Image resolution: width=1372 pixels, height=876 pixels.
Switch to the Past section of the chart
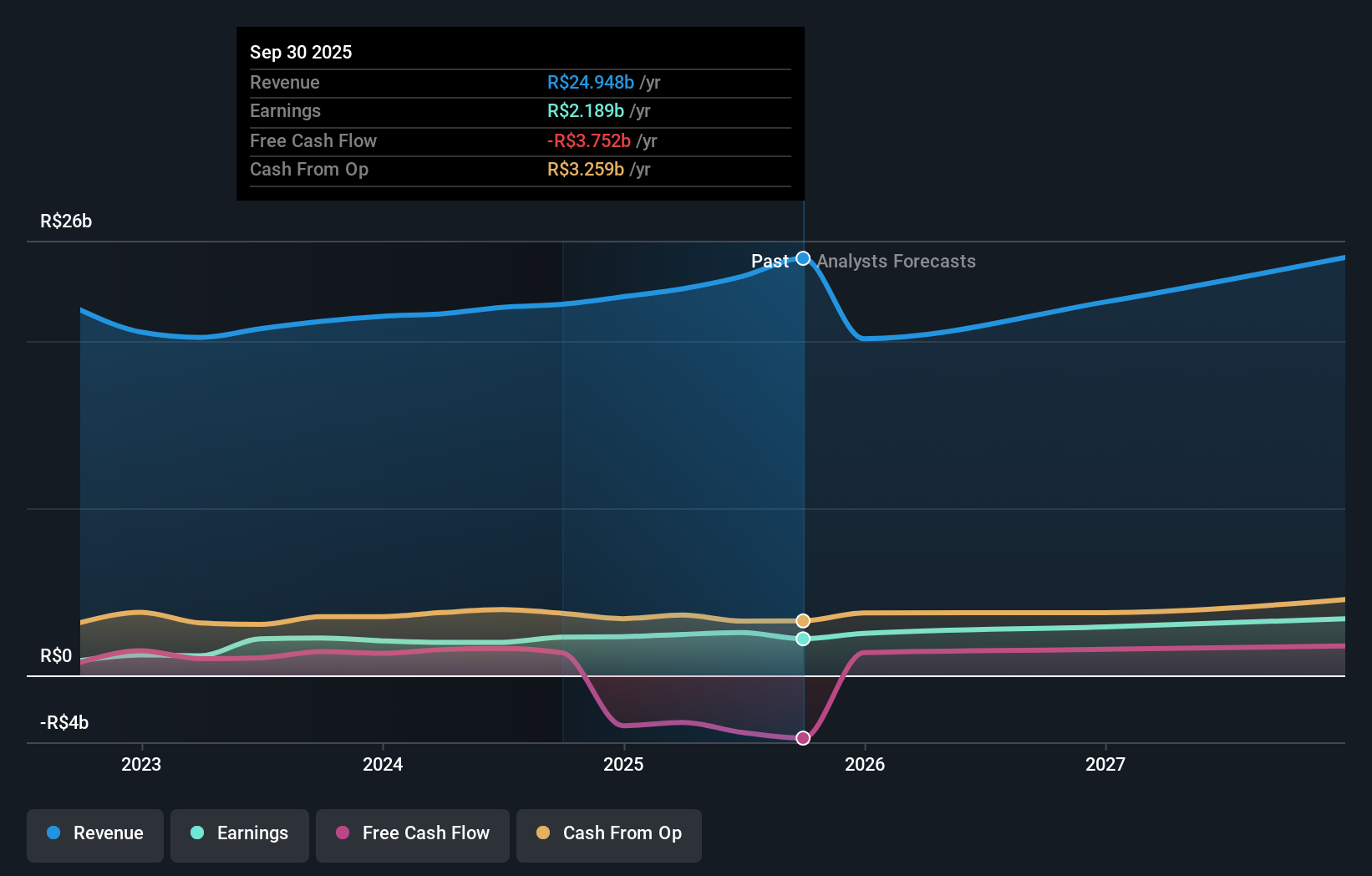coord(770,262)
